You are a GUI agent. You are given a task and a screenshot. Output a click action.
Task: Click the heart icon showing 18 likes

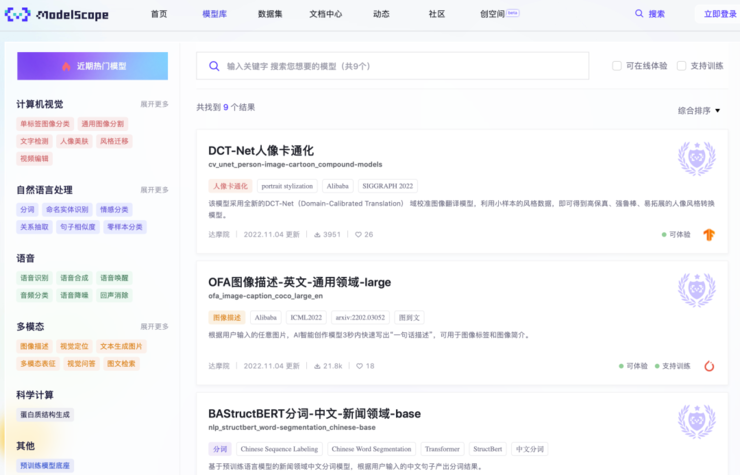pyautogui.click(x=359, y=366)
